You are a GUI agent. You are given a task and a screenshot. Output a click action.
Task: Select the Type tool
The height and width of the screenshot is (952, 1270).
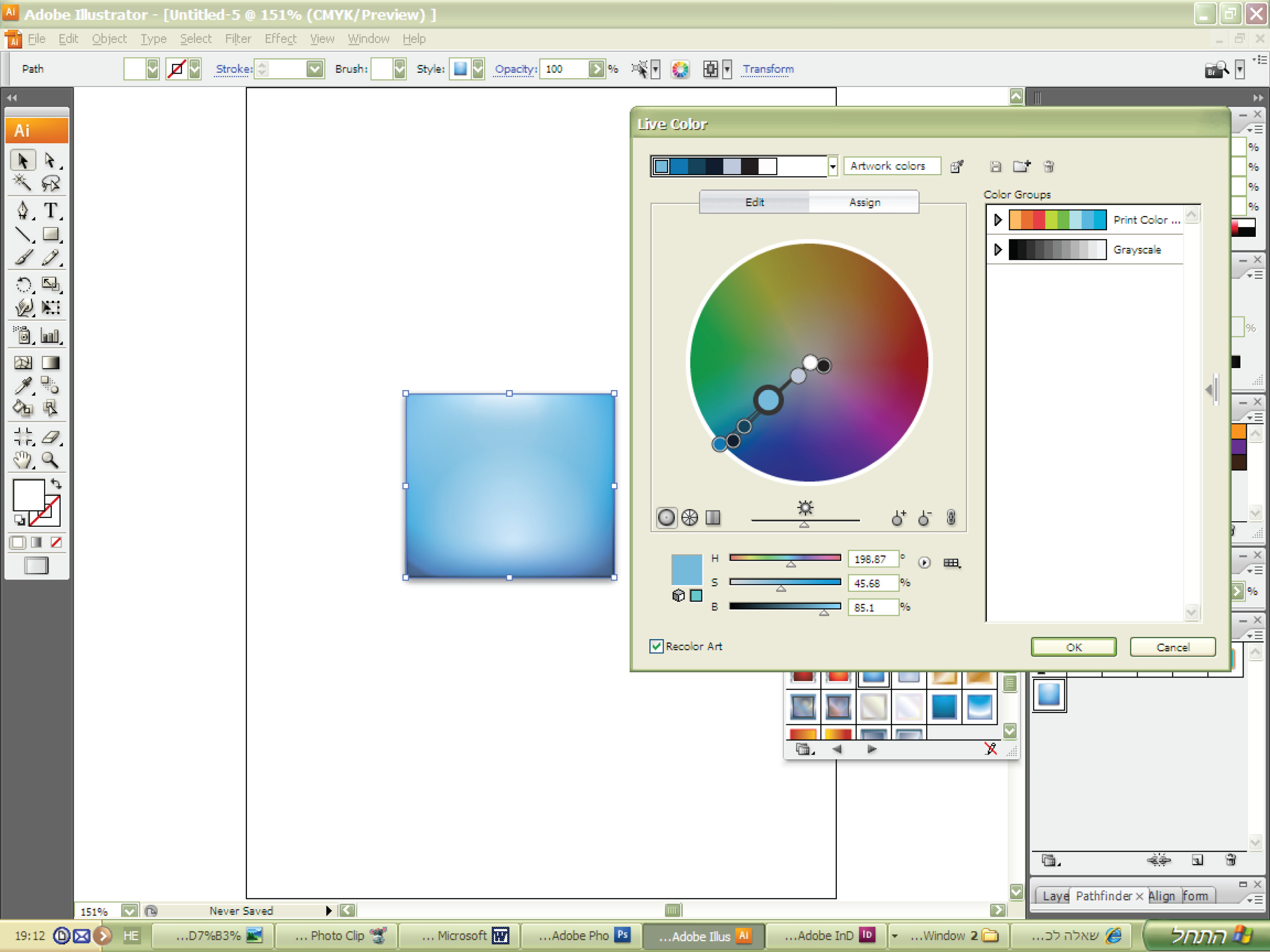(x=50, y=211)
